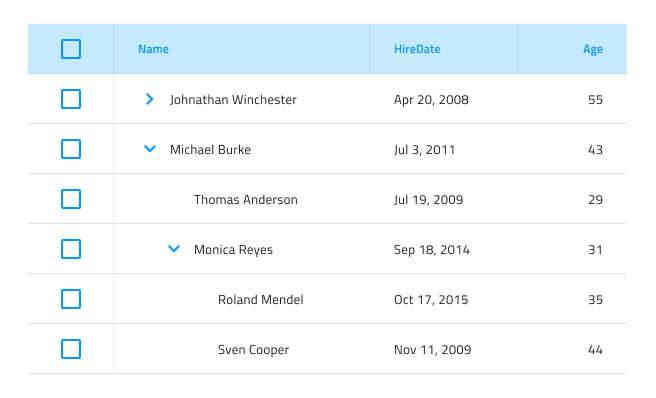Select the Thomas Anderson row checkbox
This screenshot has height=398, width=656.
[71, 199]
